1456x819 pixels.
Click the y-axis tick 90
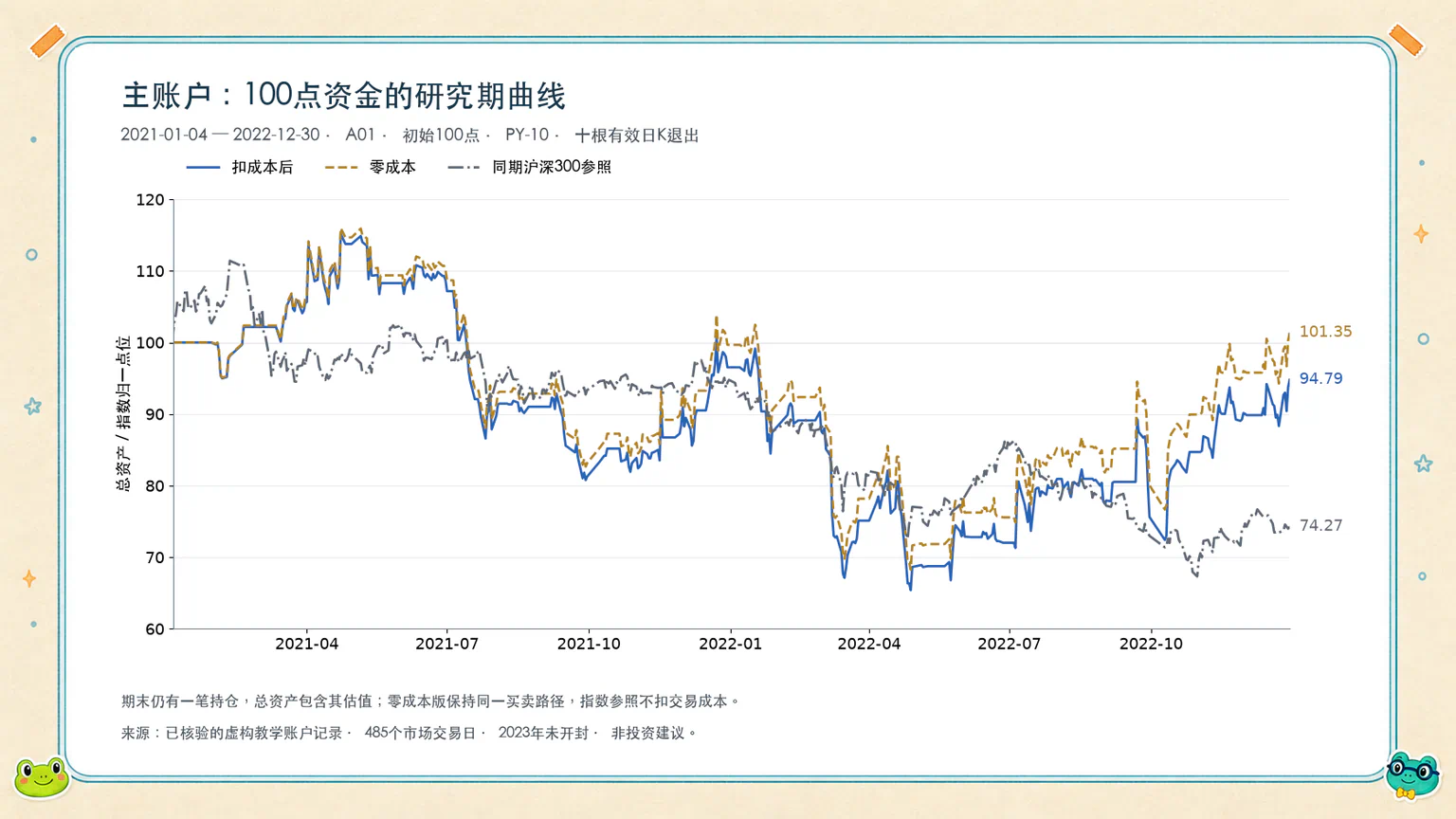155,414
